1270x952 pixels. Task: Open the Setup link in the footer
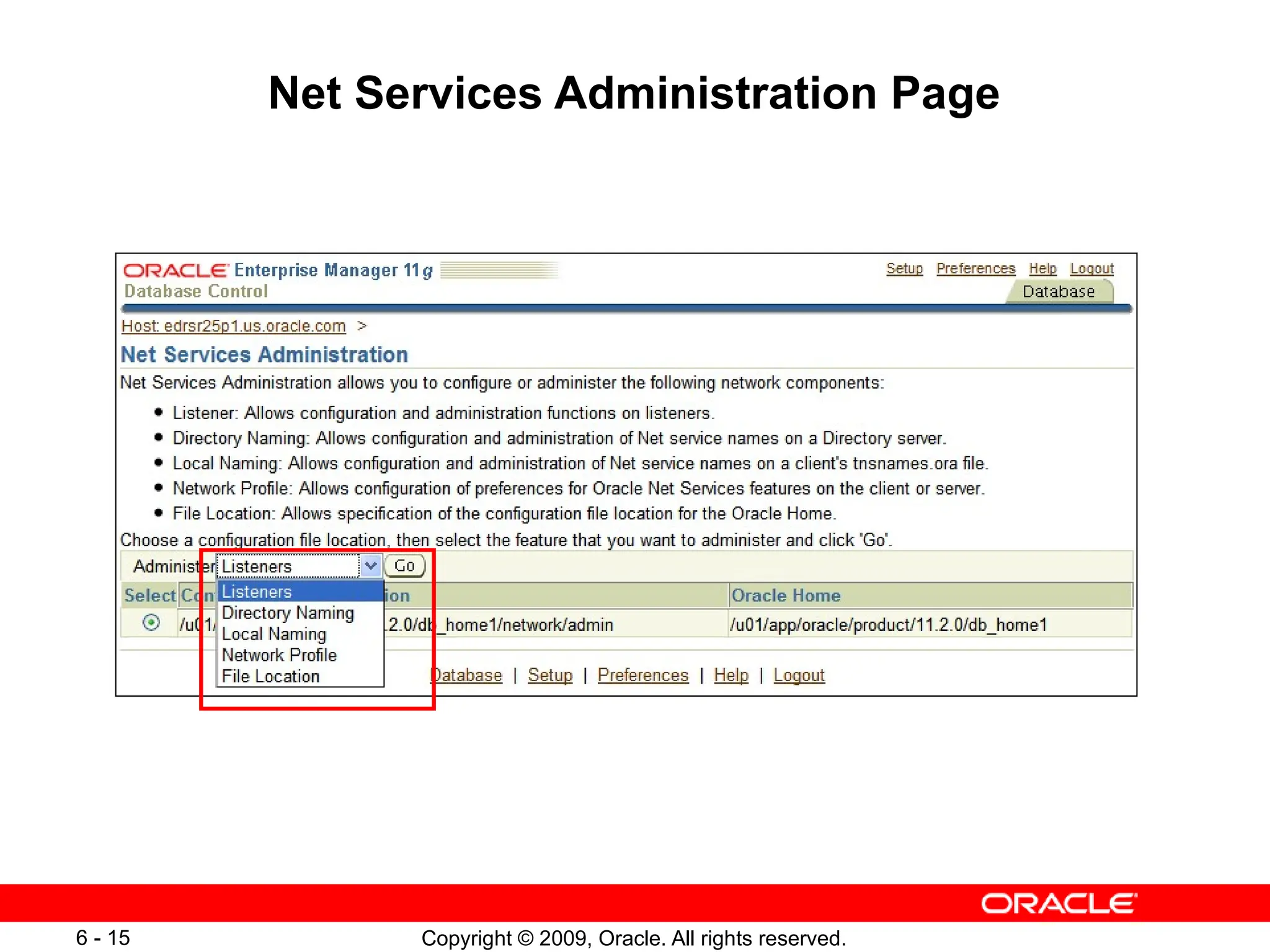click(x=550, y=676)
